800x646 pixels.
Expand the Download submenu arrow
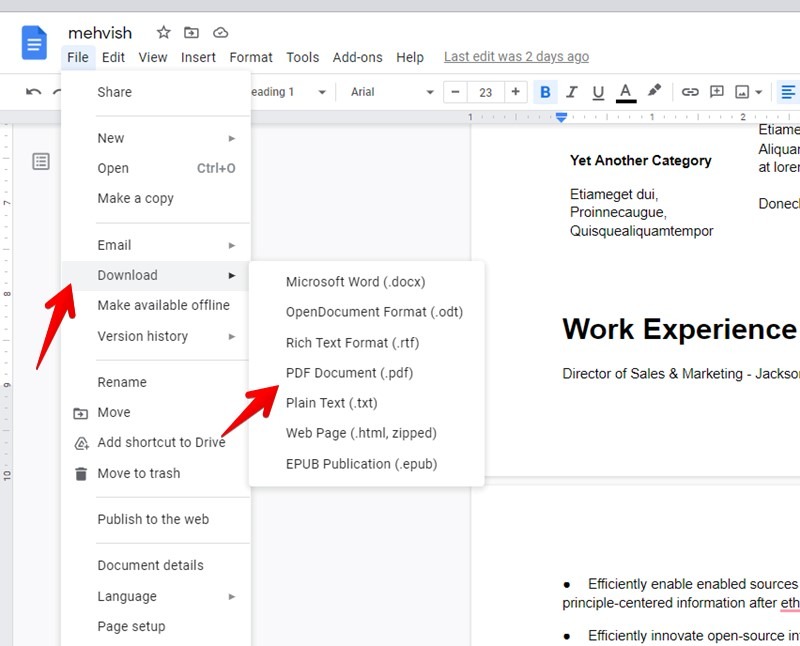tap(232, 275)
